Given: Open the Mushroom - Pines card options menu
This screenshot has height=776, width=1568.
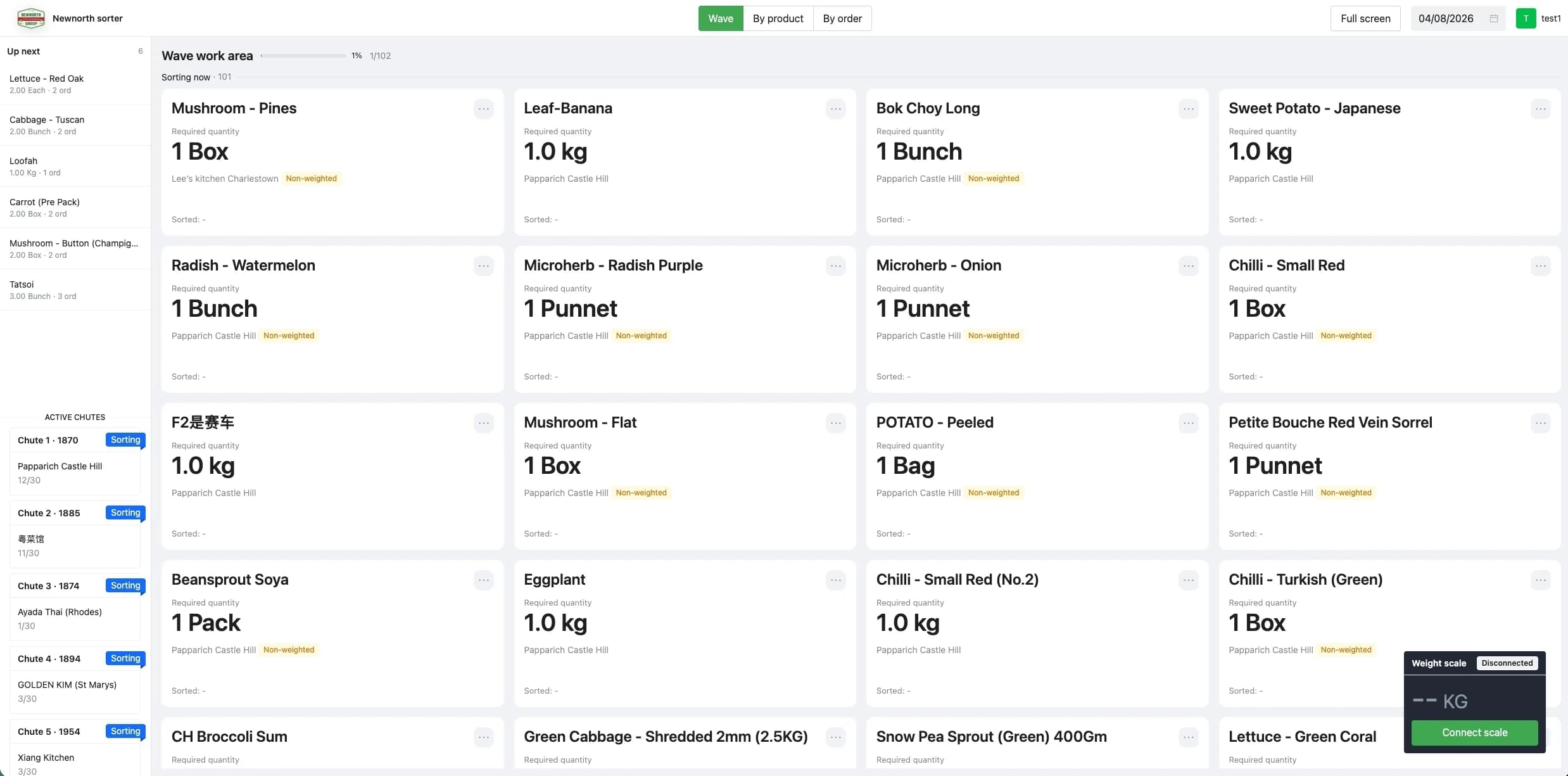Looking at the screenshot, I should tap(484, 109).
